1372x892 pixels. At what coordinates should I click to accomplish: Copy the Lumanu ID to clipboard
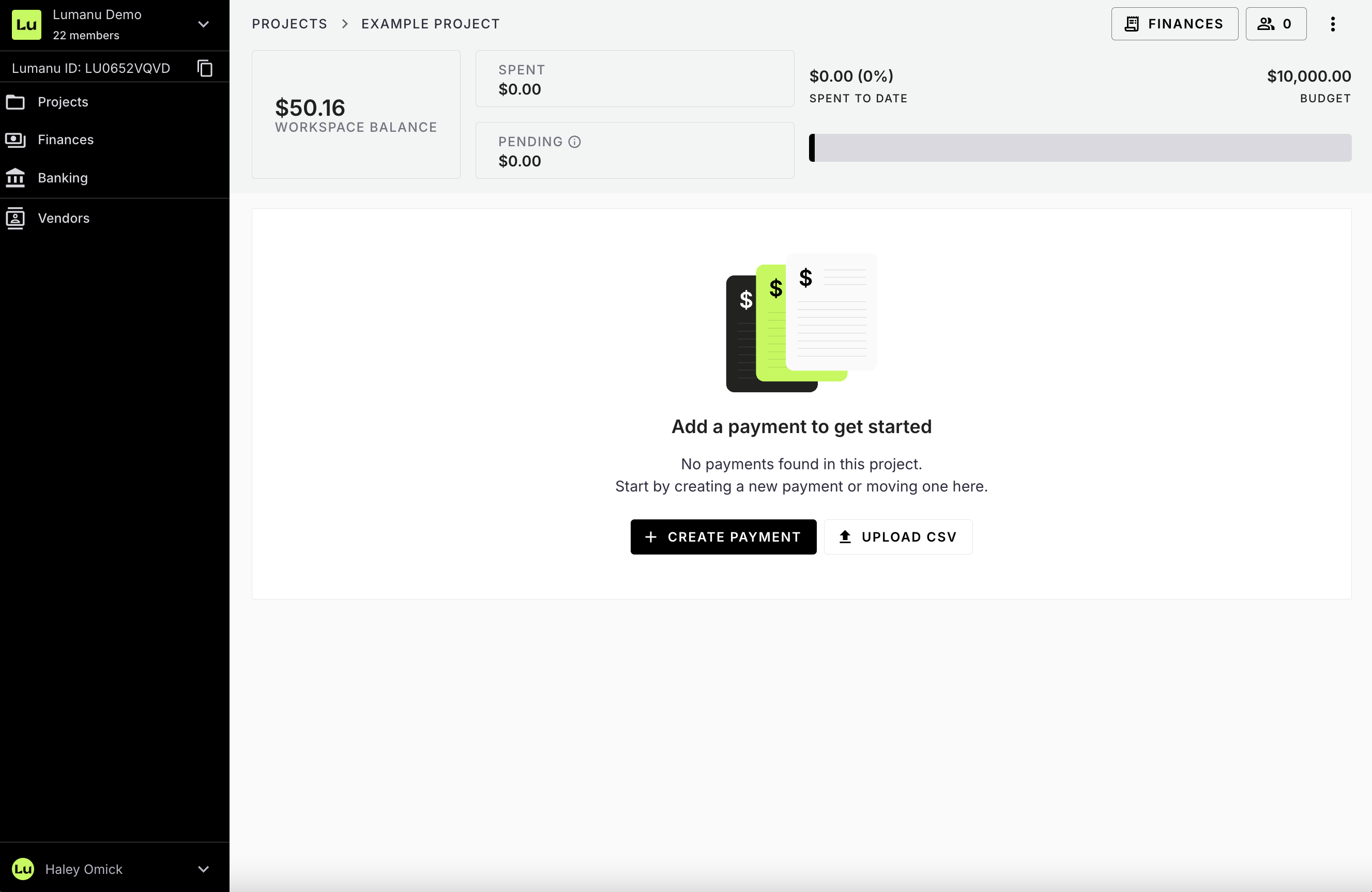pyautogui.click(x=205, y=68)
